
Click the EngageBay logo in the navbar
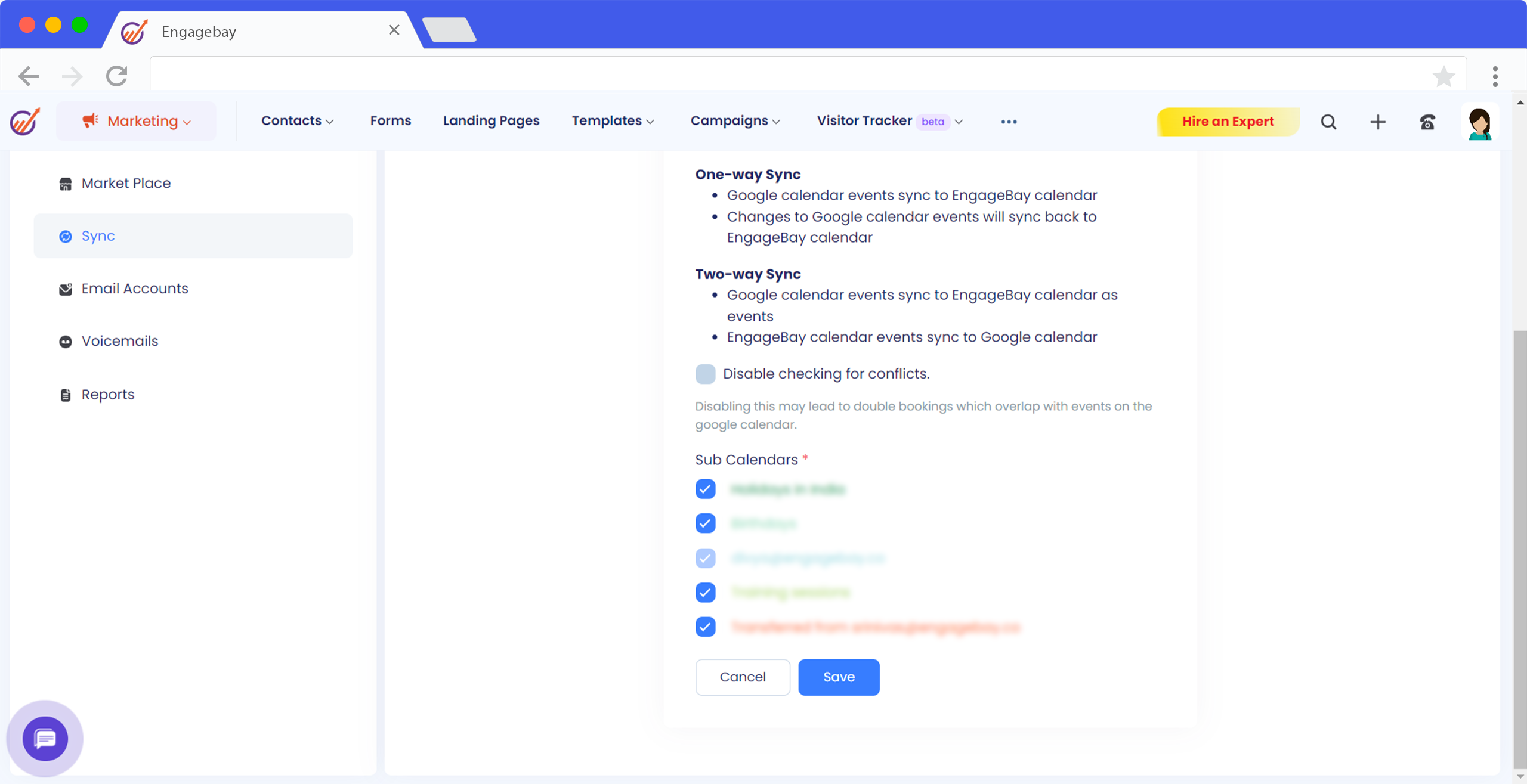click(x=25, y=121)
